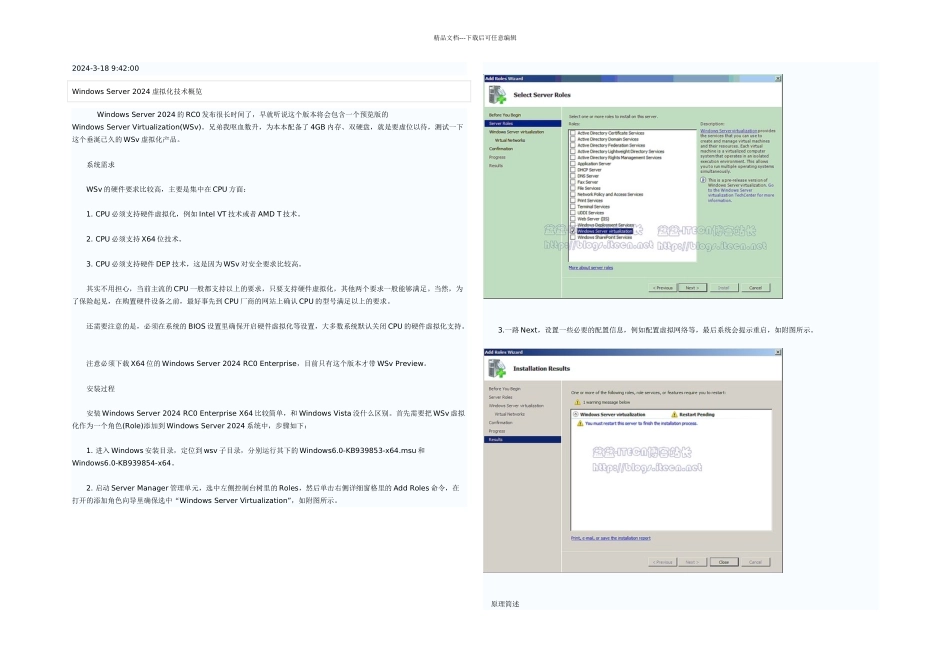Check Active Directory Federation Services role
The width and height of the screenshot is (950, 672).
coord(573,145)
